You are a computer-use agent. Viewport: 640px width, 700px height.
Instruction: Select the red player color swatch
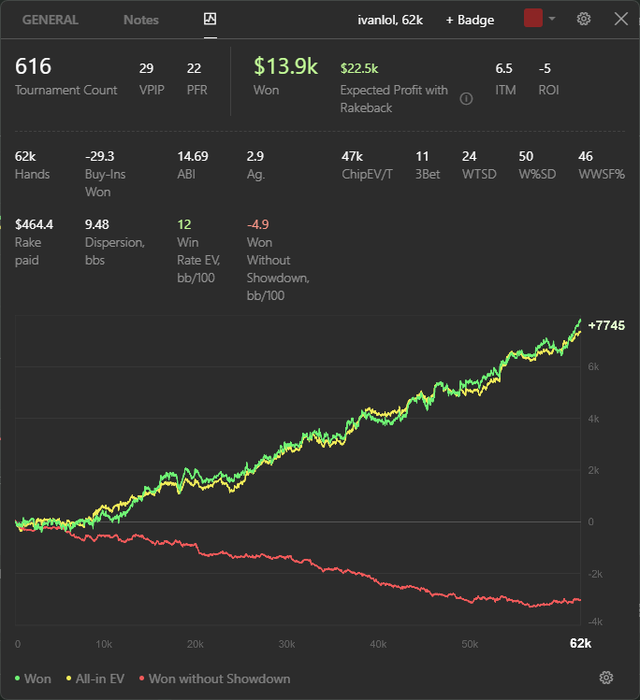pyautogui.click(x=533, y=18)
